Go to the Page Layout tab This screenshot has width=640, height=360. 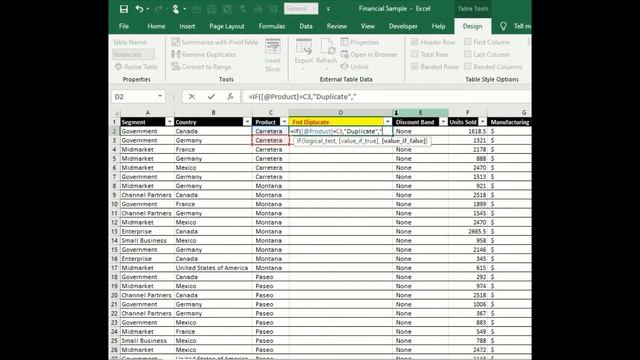[227, 26]
